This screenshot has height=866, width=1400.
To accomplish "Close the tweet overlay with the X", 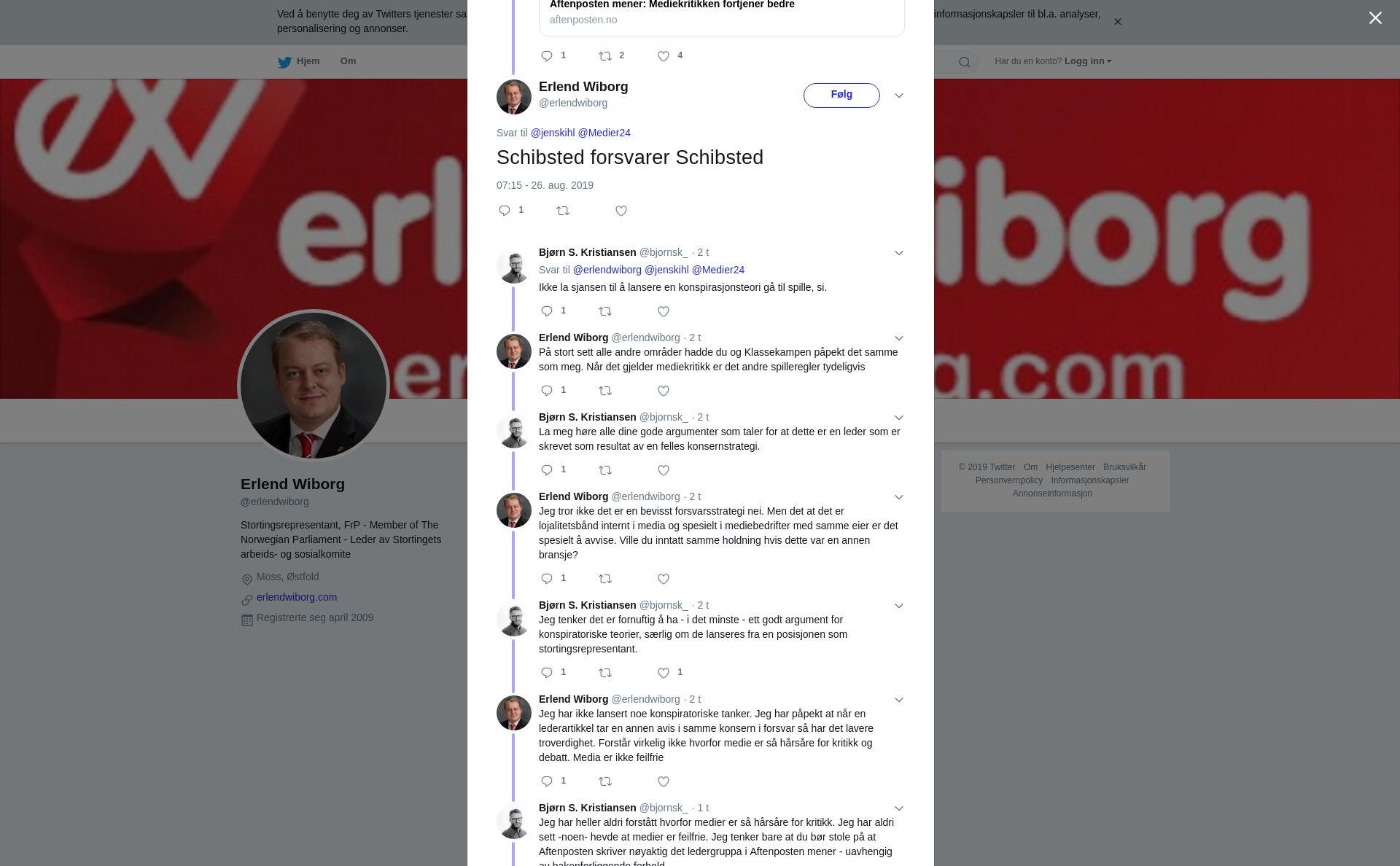I will (x=1375, y=17).
